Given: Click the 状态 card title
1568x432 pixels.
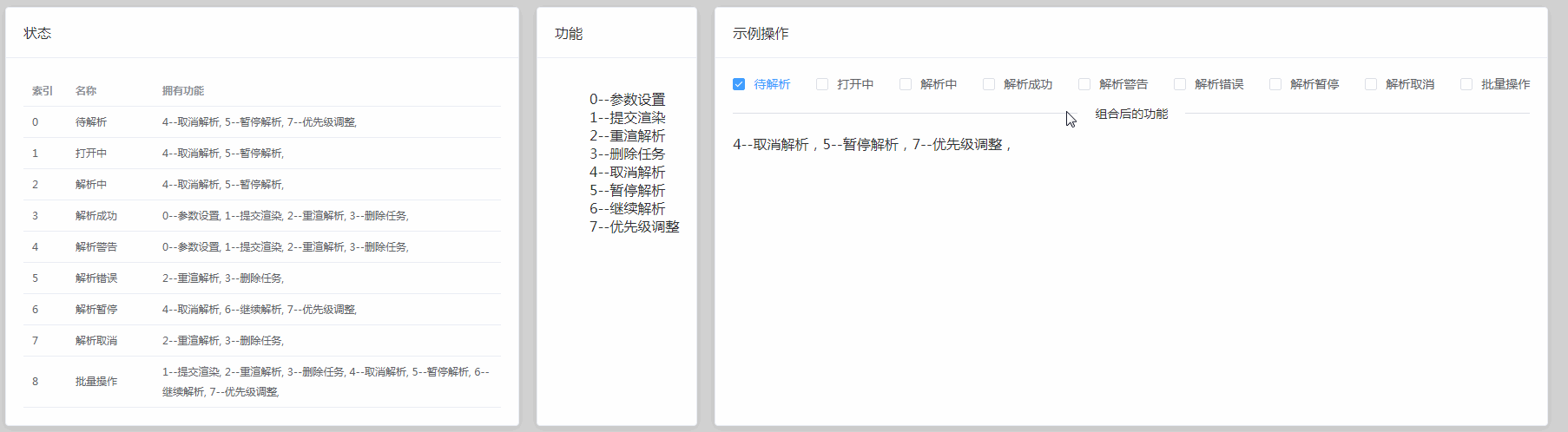Looking at the screenshot, I should (x=37, y=33).
